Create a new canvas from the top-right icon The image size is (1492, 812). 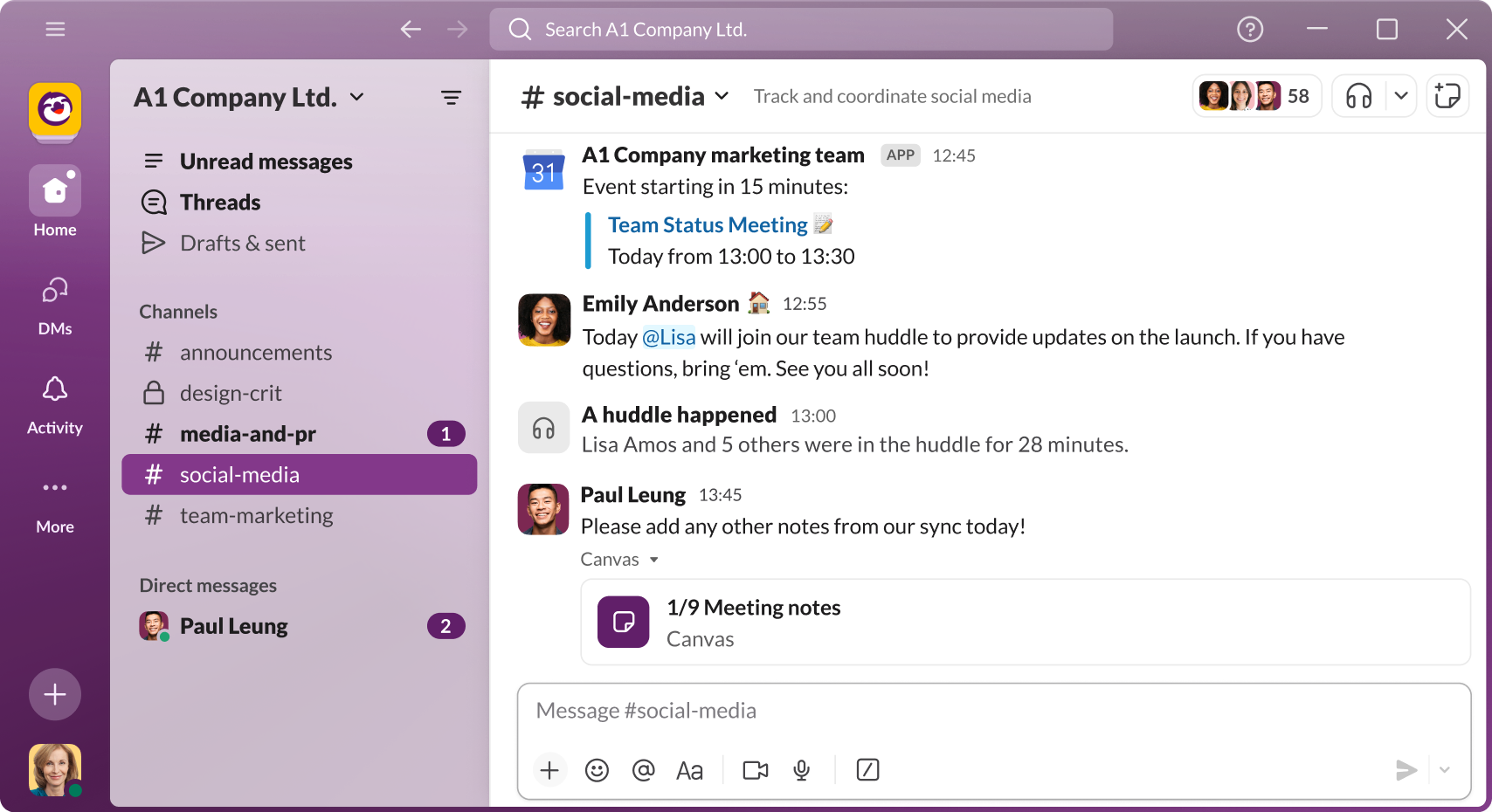1447,96
